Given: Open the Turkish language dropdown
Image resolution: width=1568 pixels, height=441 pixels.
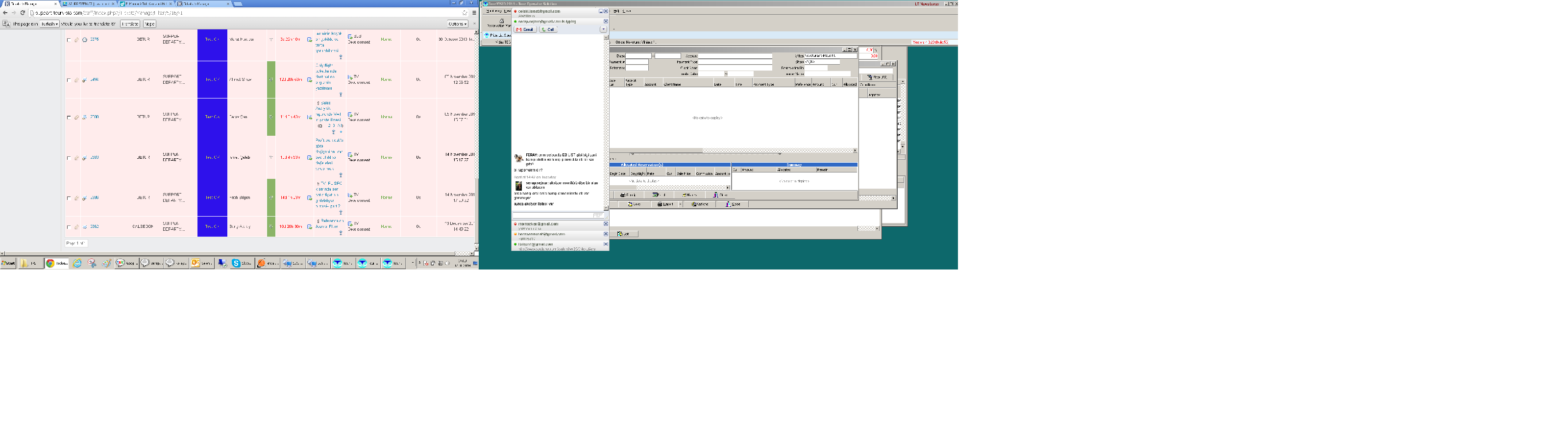Looking at the screenshot, I should (49, 24).
